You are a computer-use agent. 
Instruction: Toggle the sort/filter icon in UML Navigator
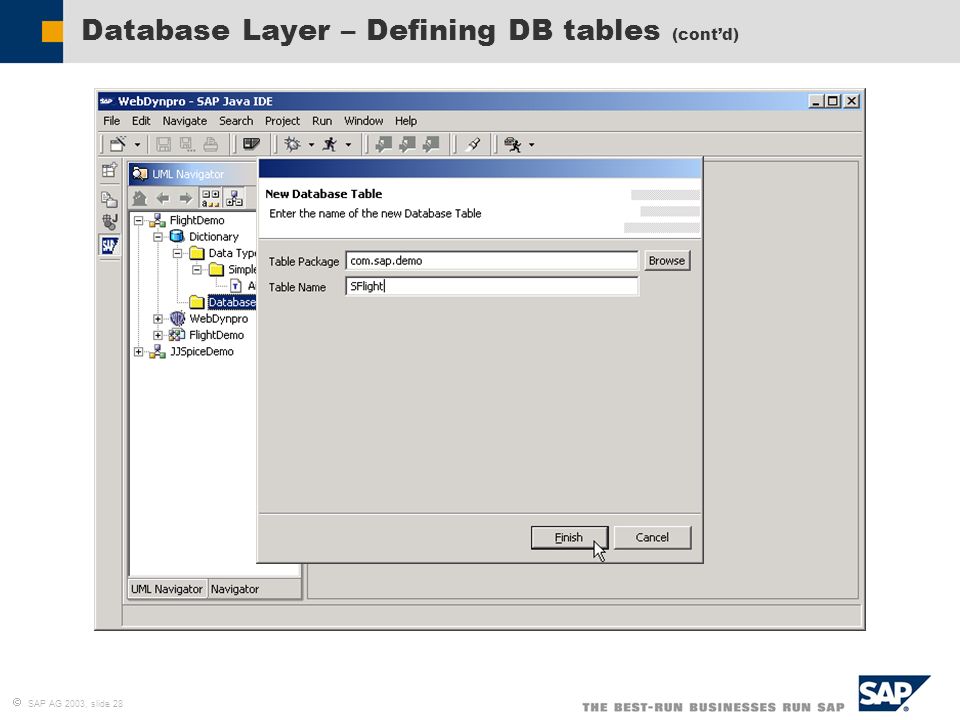pos(211,198)
